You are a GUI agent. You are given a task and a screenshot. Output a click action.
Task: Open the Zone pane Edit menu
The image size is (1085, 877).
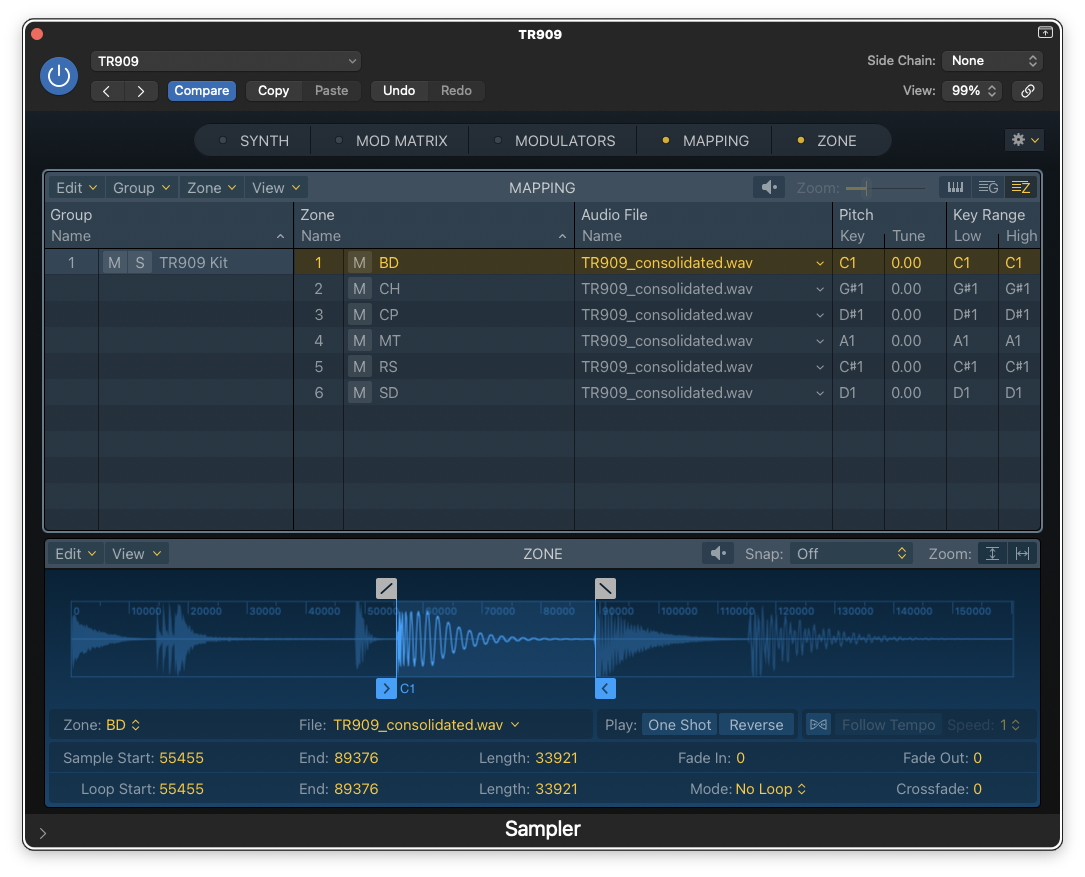[75, 554]
